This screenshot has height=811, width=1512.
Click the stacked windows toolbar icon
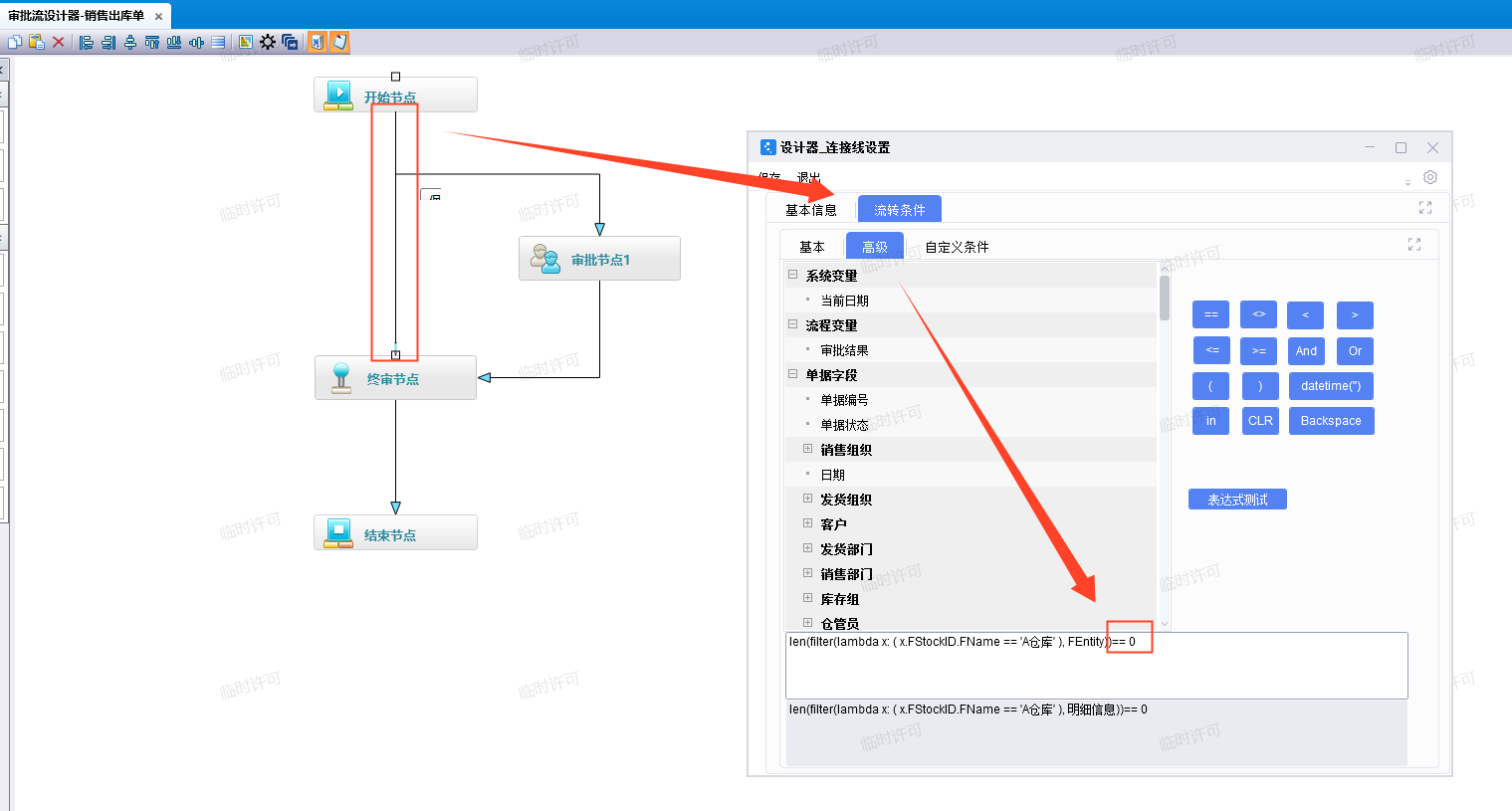290,42
